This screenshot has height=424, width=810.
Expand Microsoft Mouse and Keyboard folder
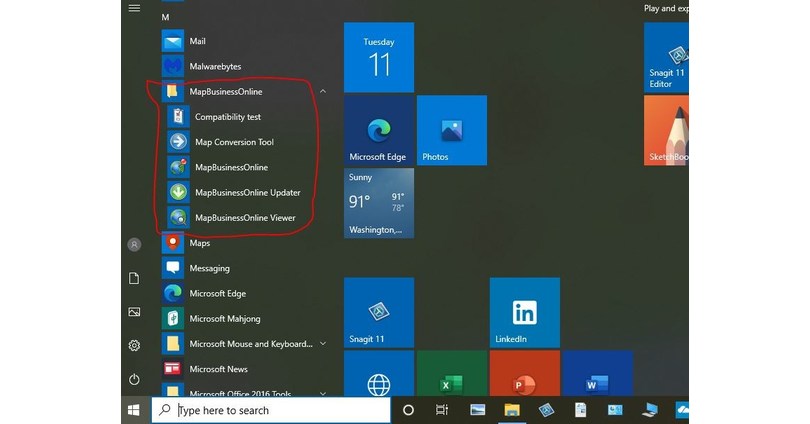[x=322, y=344]
